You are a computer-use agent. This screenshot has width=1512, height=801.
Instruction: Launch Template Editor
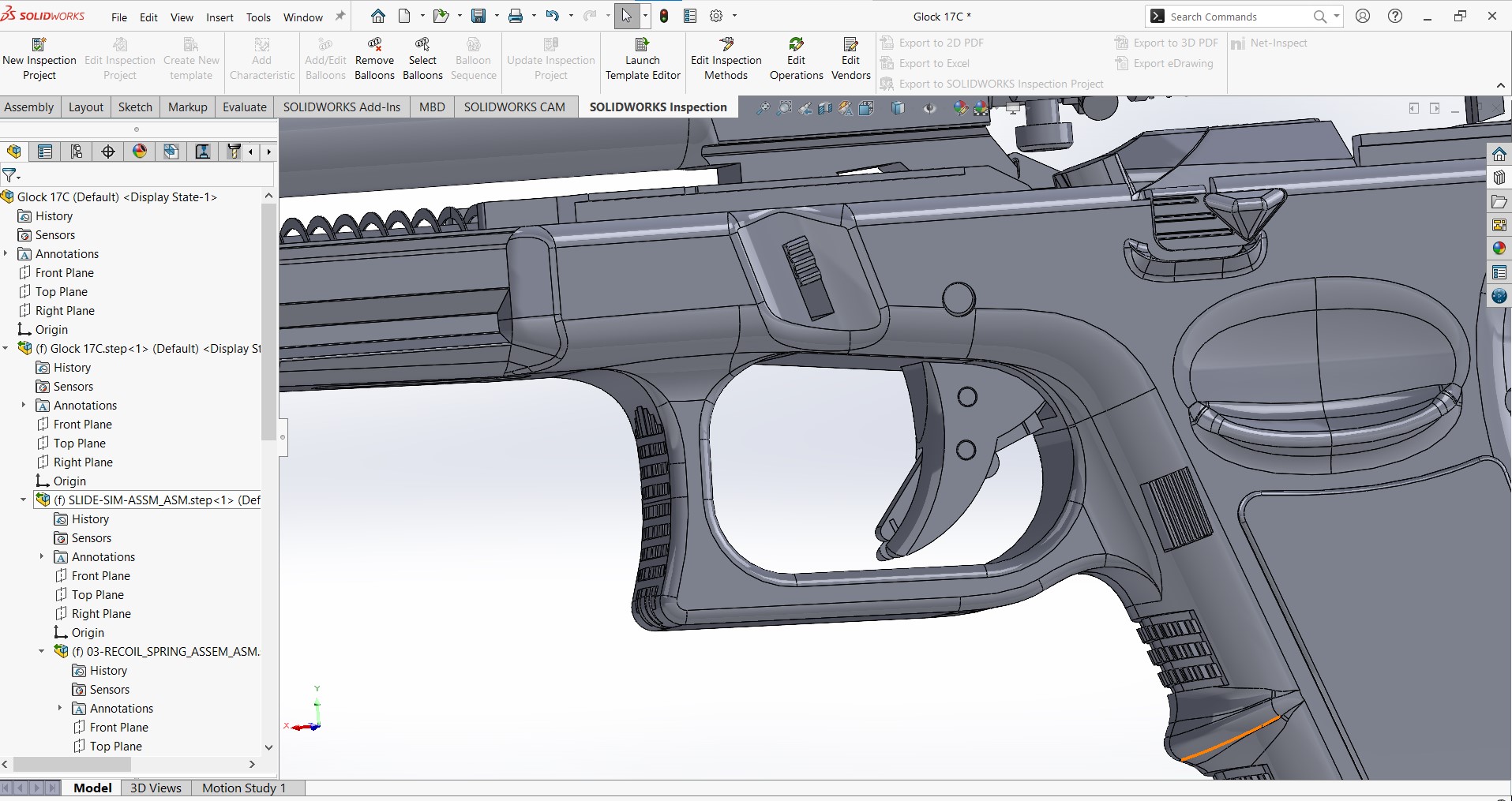coord(643,59)
